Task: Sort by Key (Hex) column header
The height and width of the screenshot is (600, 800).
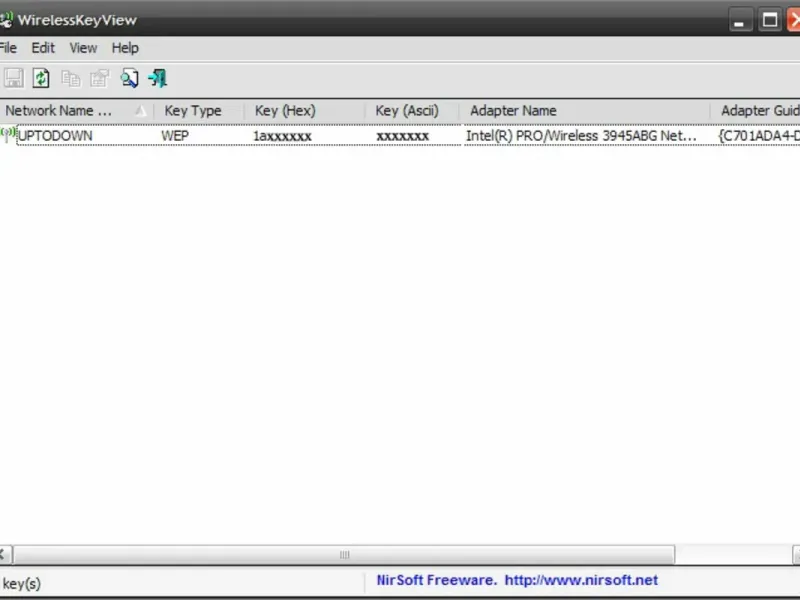Action: (x=305, y=111)
